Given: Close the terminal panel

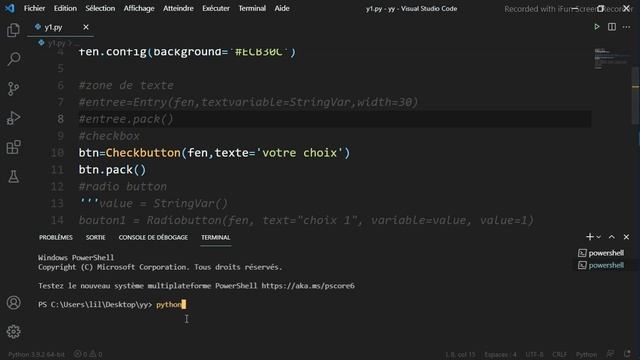Looking at the screenshot, I should coord(626,237).
